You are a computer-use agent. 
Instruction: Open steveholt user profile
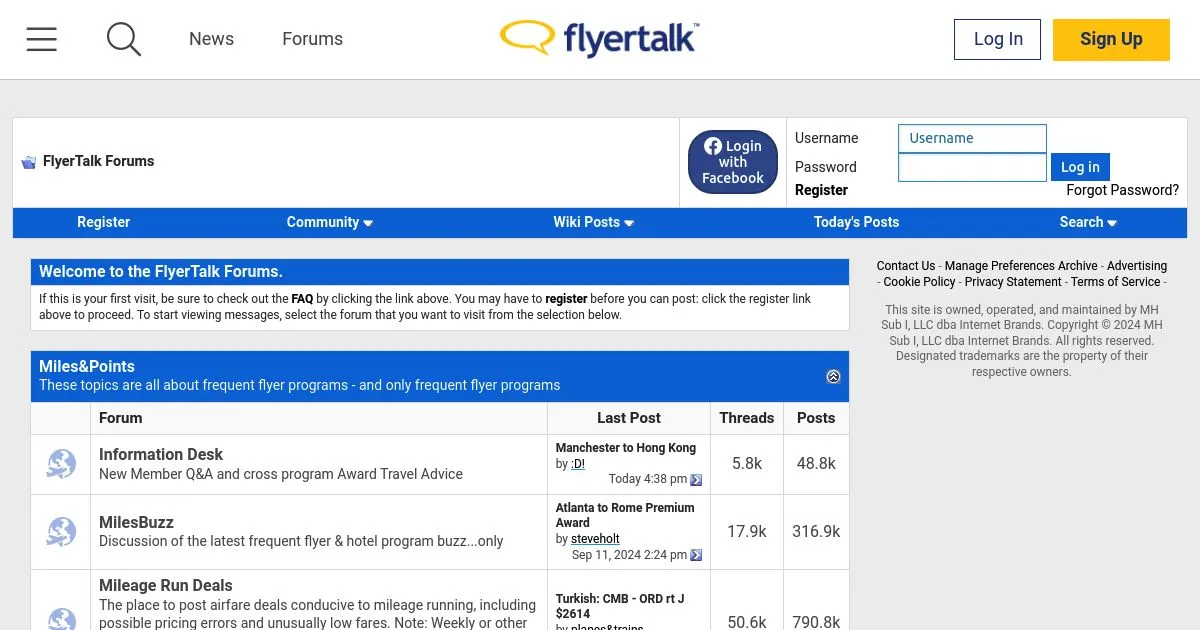(x=595, y=539)
